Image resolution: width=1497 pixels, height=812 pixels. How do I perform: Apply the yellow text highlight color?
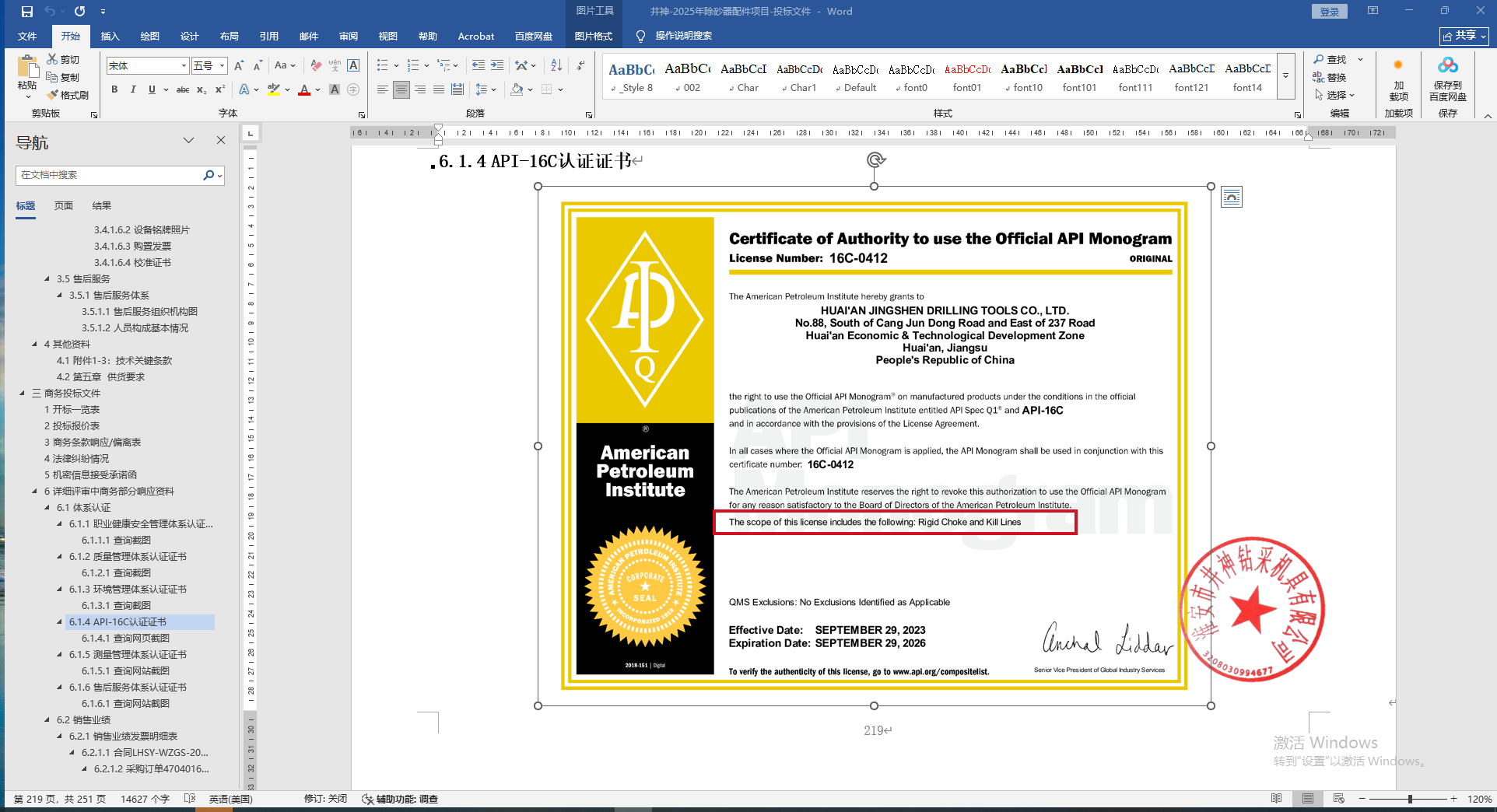pos(274,89)
